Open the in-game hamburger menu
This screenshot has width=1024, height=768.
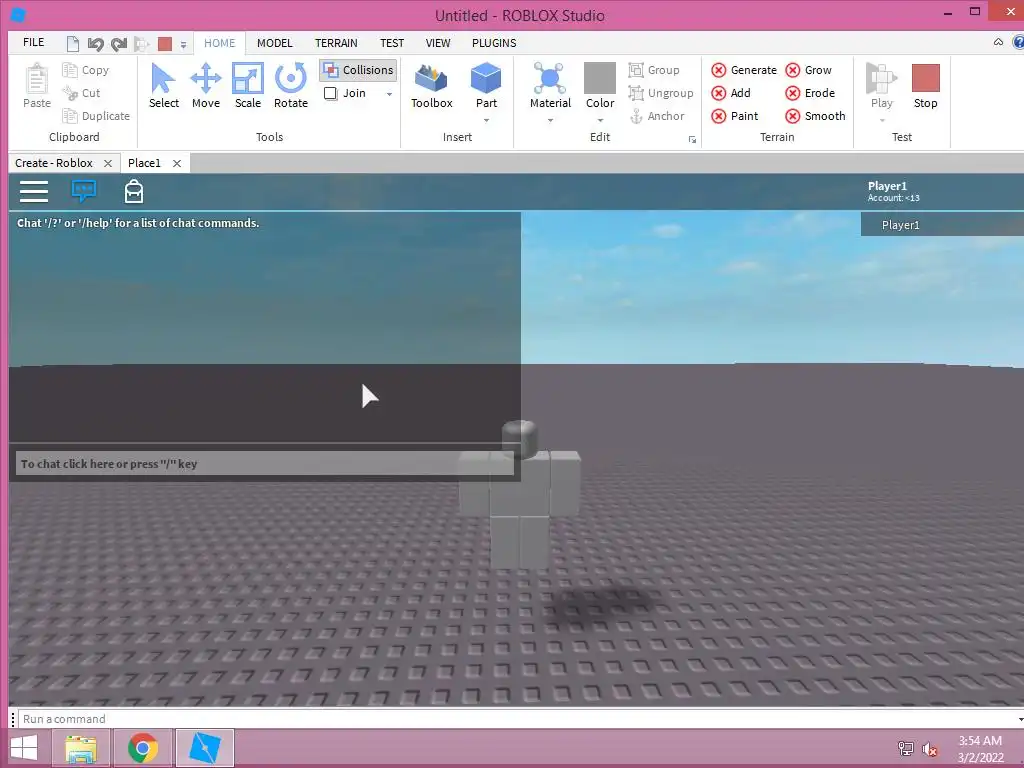coord(34,191)
